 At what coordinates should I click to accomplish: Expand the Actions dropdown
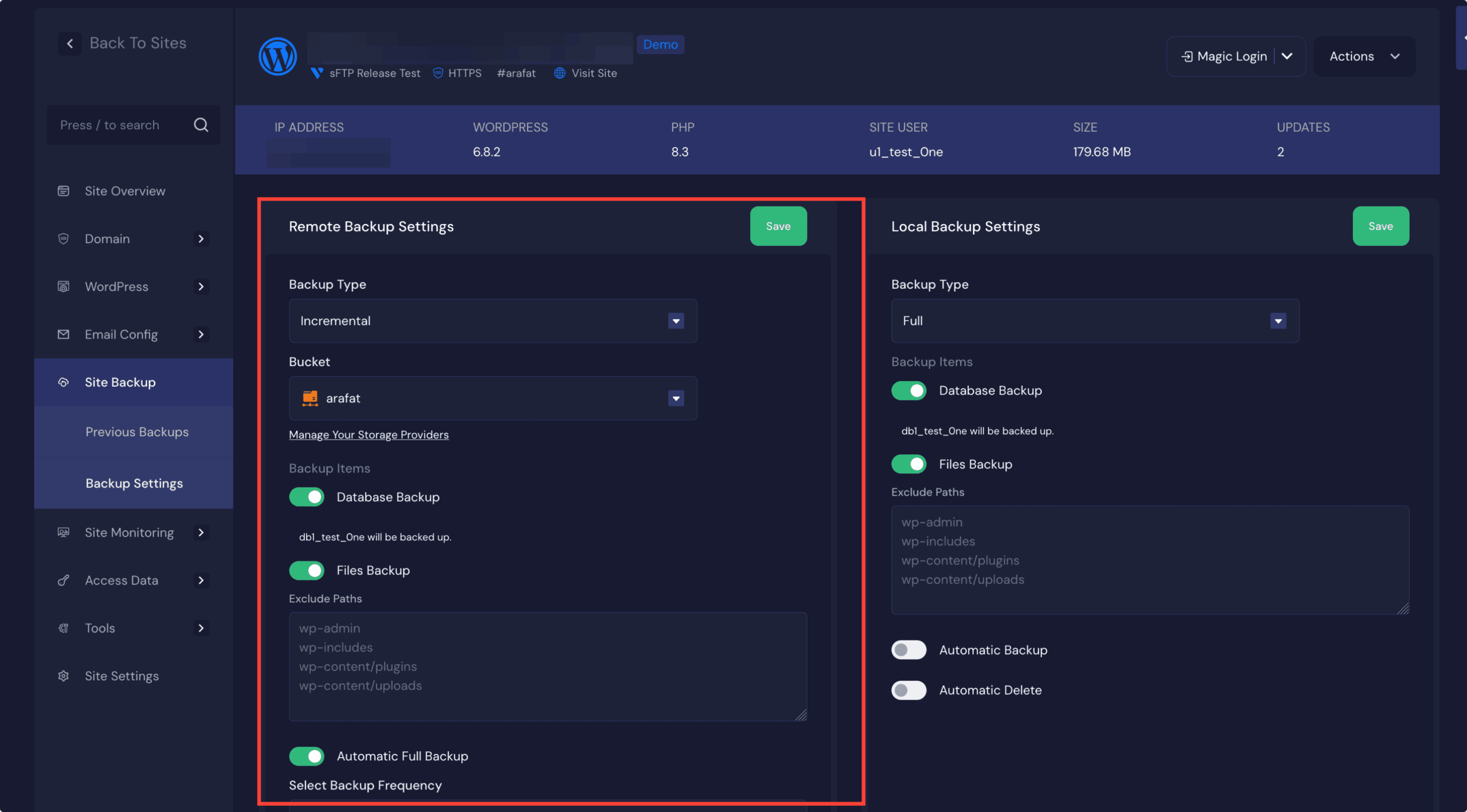[1364, 56]
